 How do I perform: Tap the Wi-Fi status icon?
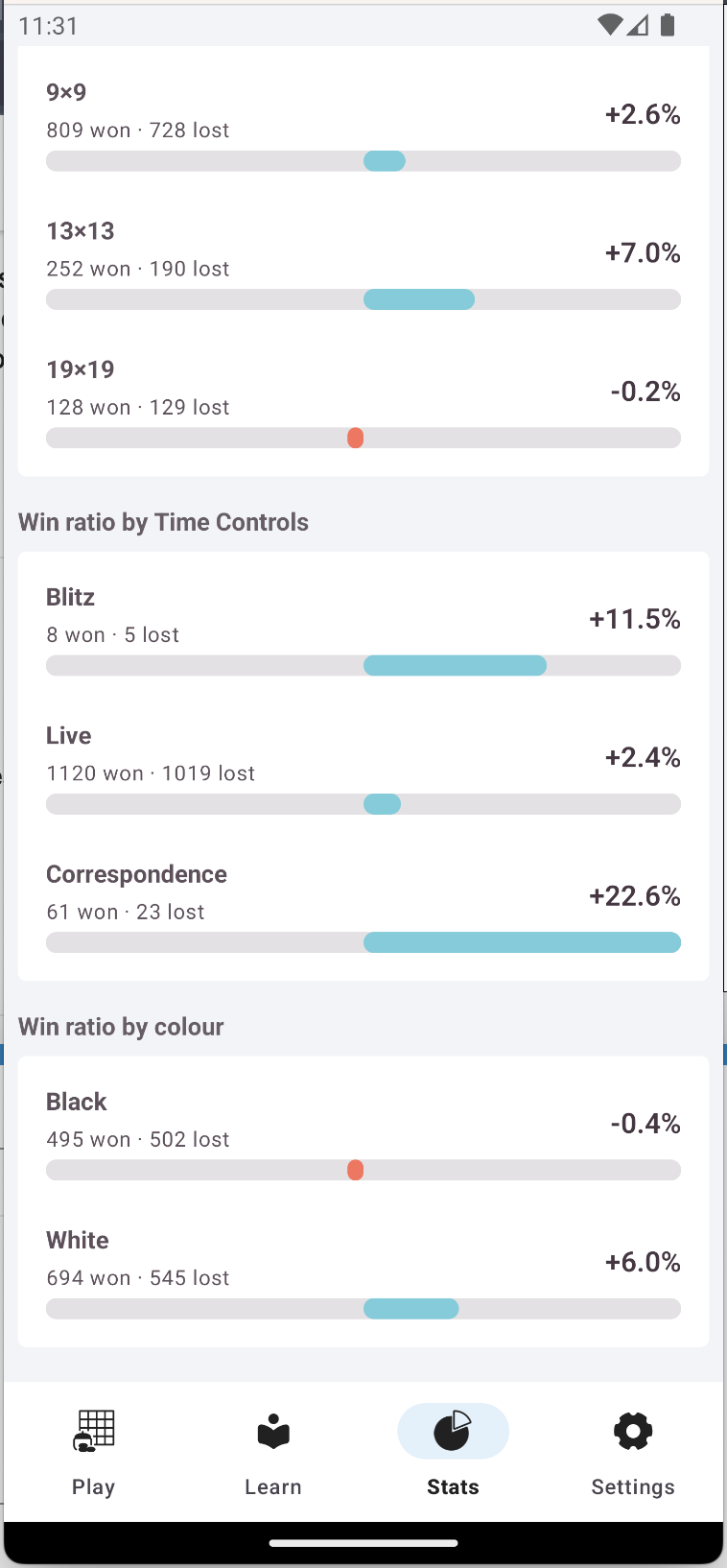pos(610,25)
